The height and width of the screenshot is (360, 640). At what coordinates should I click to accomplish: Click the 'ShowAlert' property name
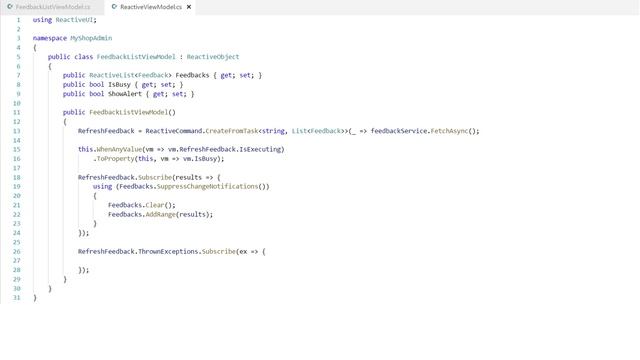[x=125, y=94]
